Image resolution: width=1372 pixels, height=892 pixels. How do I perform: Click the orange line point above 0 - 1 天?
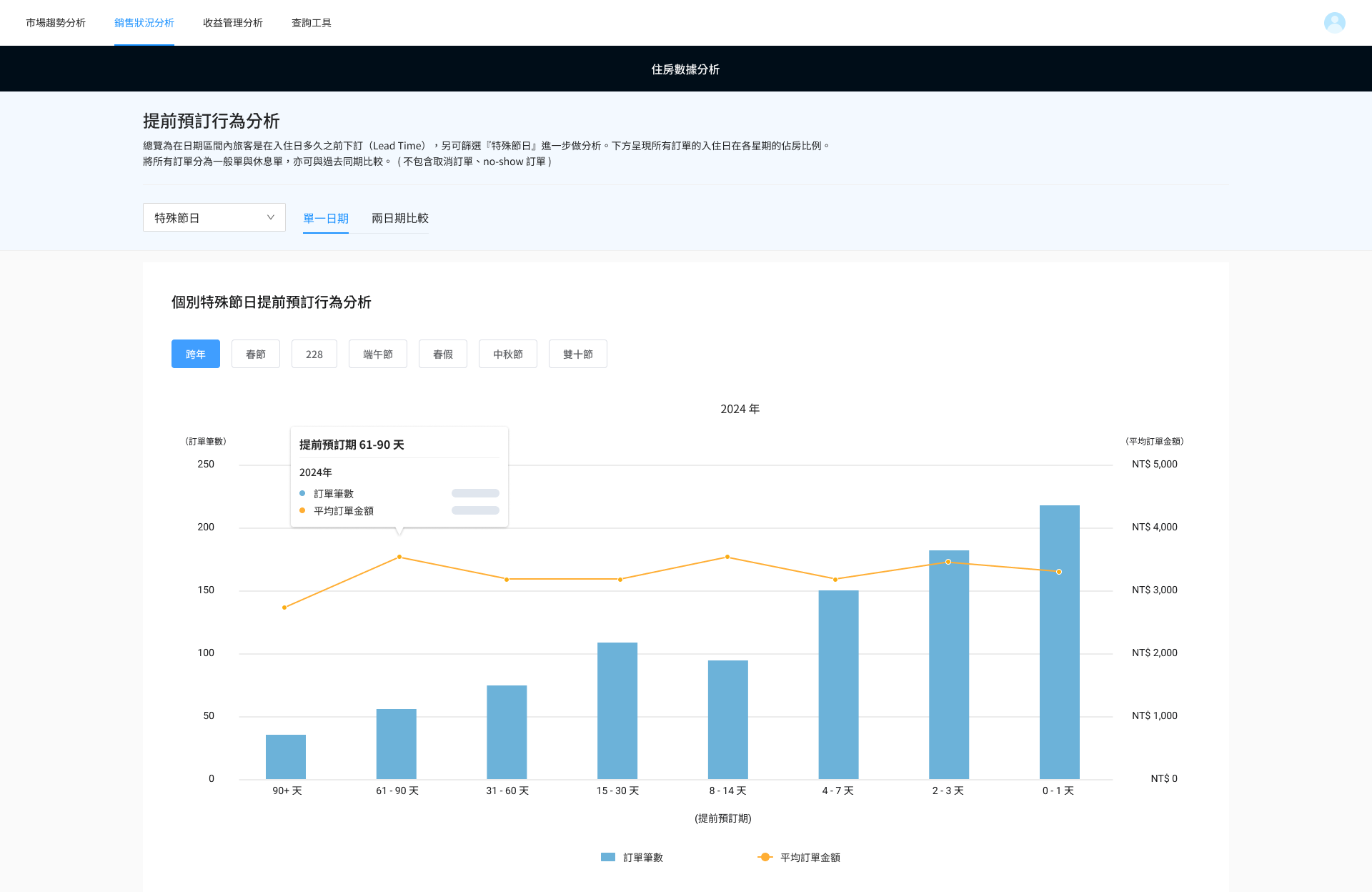click(1059, 572)
